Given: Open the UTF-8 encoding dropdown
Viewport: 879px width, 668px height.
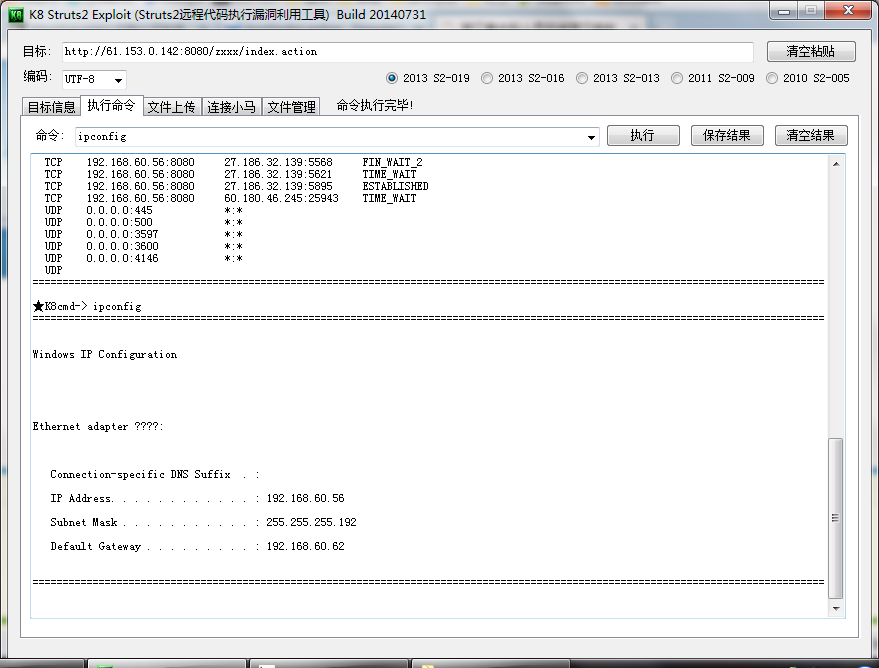Looking at the screenshot, I should [94, 80].
